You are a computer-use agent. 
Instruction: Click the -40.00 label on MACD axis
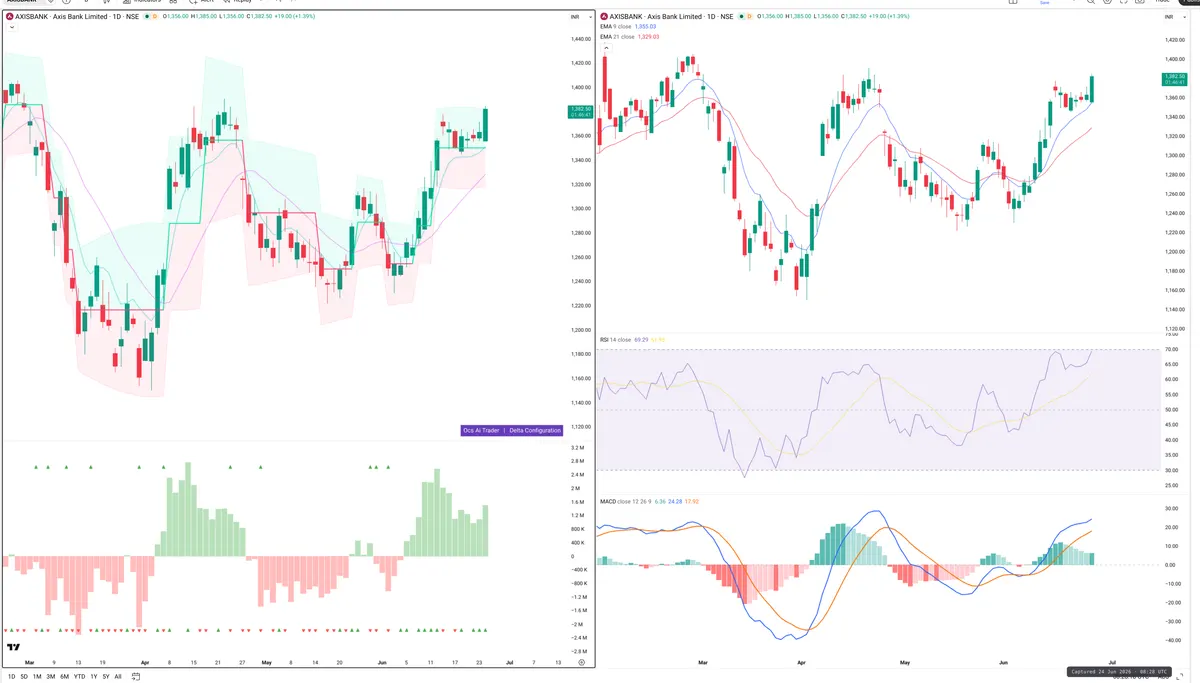coord(1171,641)
